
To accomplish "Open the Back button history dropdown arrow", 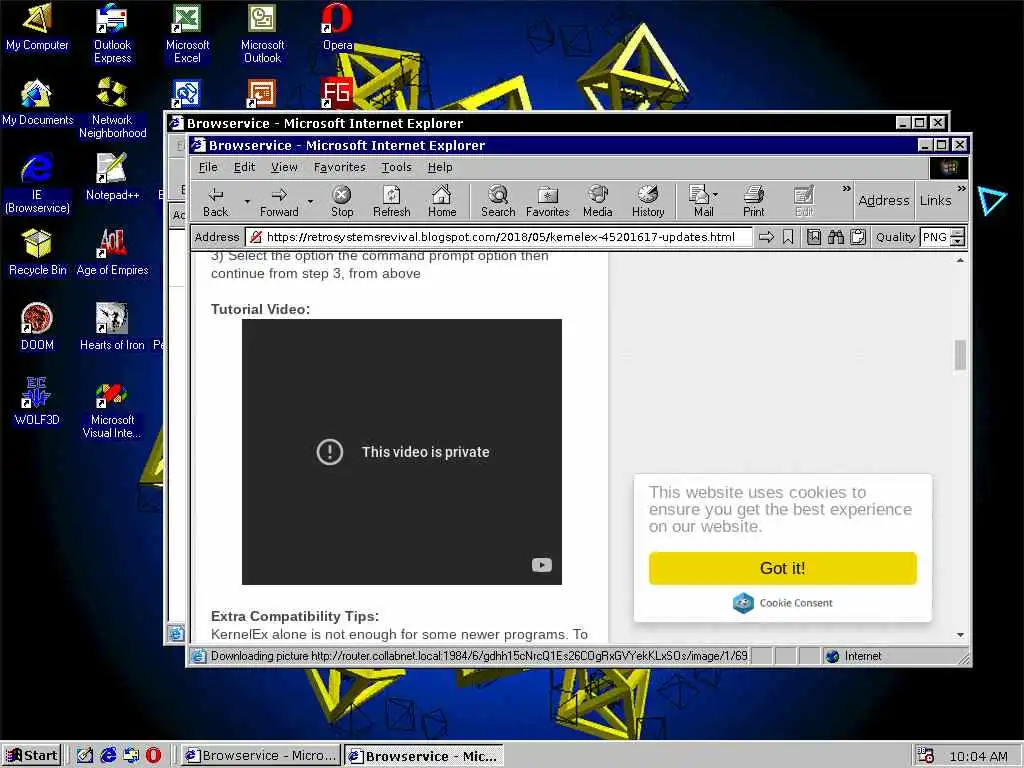I will pyautogui.click(x=247, y=201).
